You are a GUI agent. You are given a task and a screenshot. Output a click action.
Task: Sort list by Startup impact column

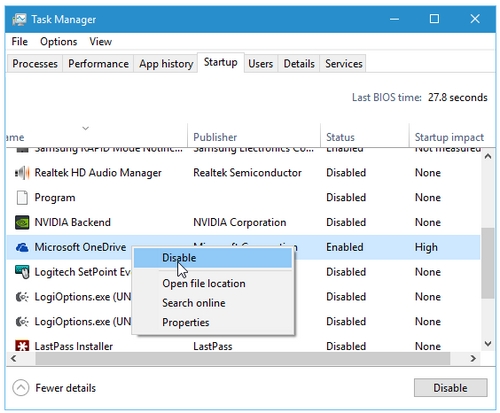[x=449, y=137]
